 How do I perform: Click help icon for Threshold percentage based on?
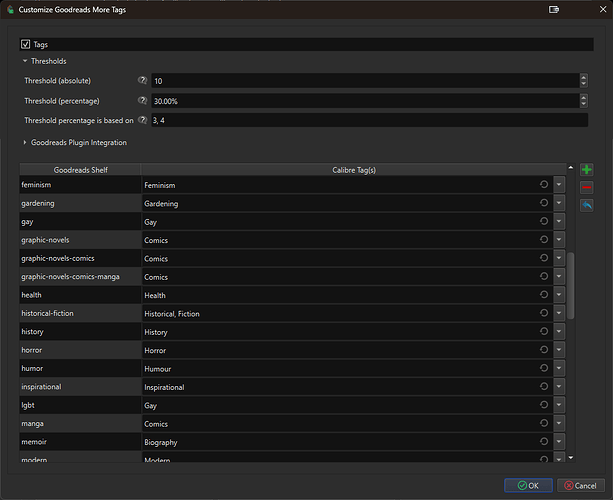[x=142, y=120]
